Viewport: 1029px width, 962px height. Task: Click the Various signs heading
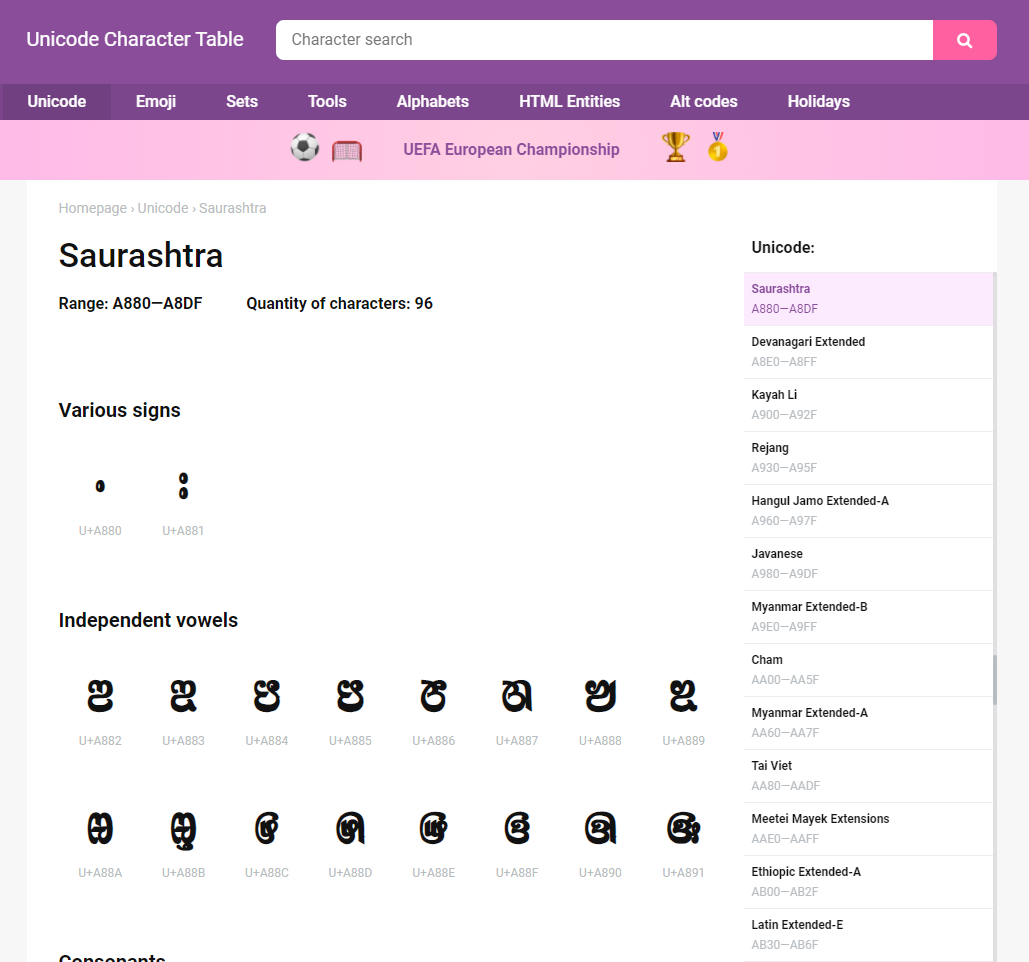[x=119, y=410]
